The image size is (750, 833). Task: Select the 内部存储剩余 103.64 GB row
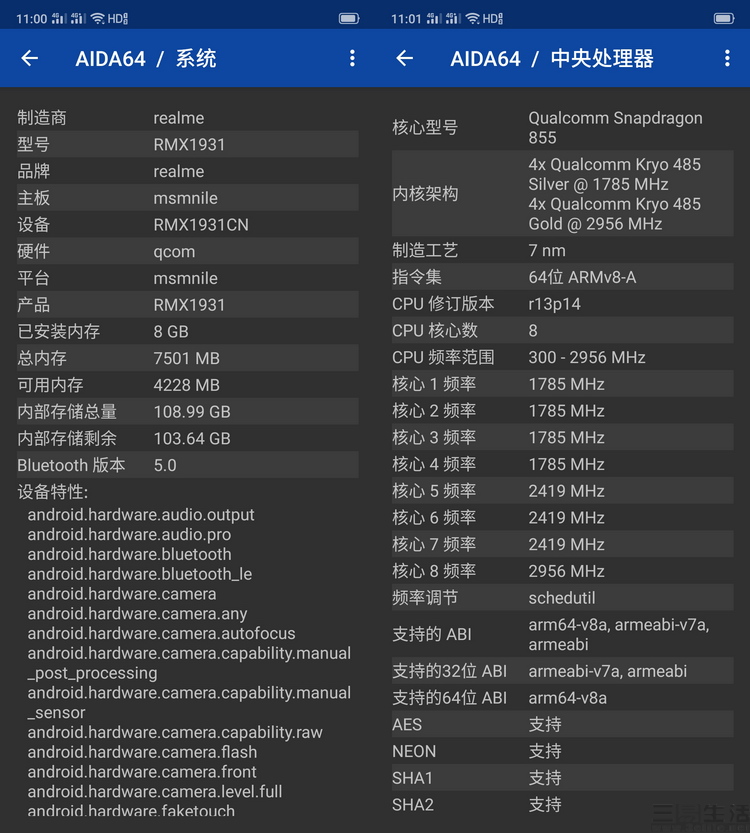(188, 438)
